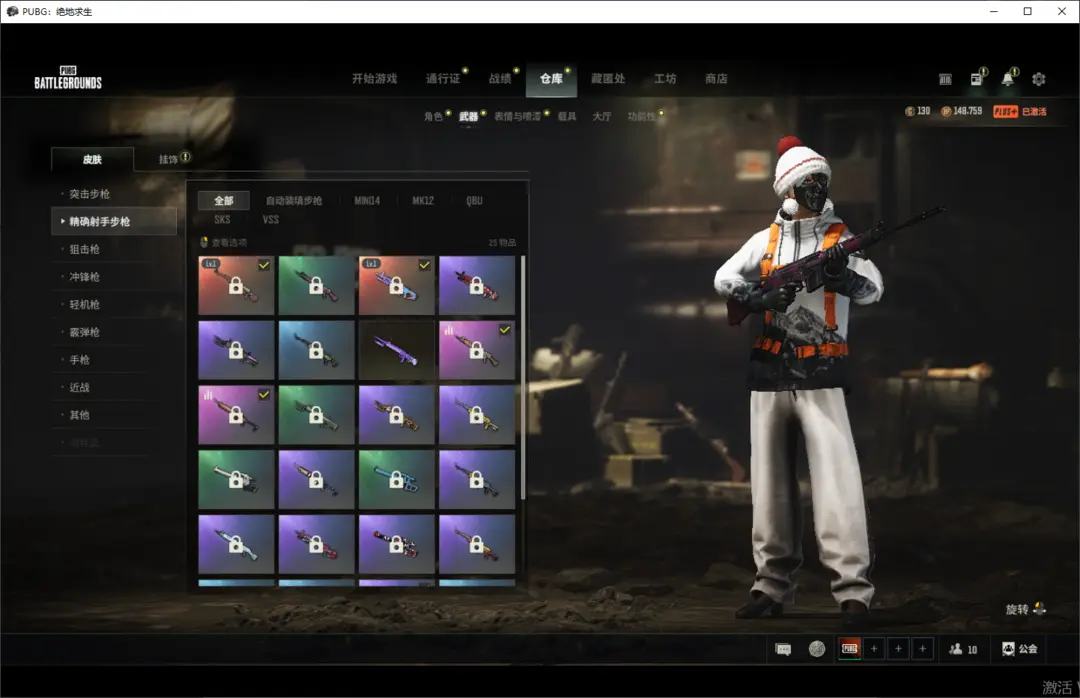Select the 手枪 category
The height and width of the screenshot is (698, 1080).
coord(79,360)
